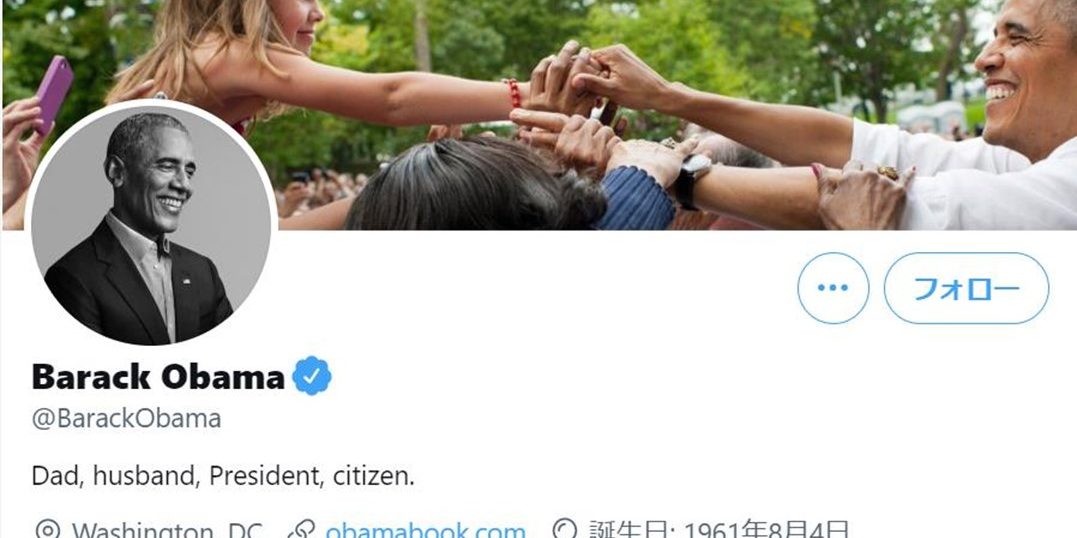This screenshot has width=1077, height=538.
Task: Click the birthday balloon icon
Action: 565,530
